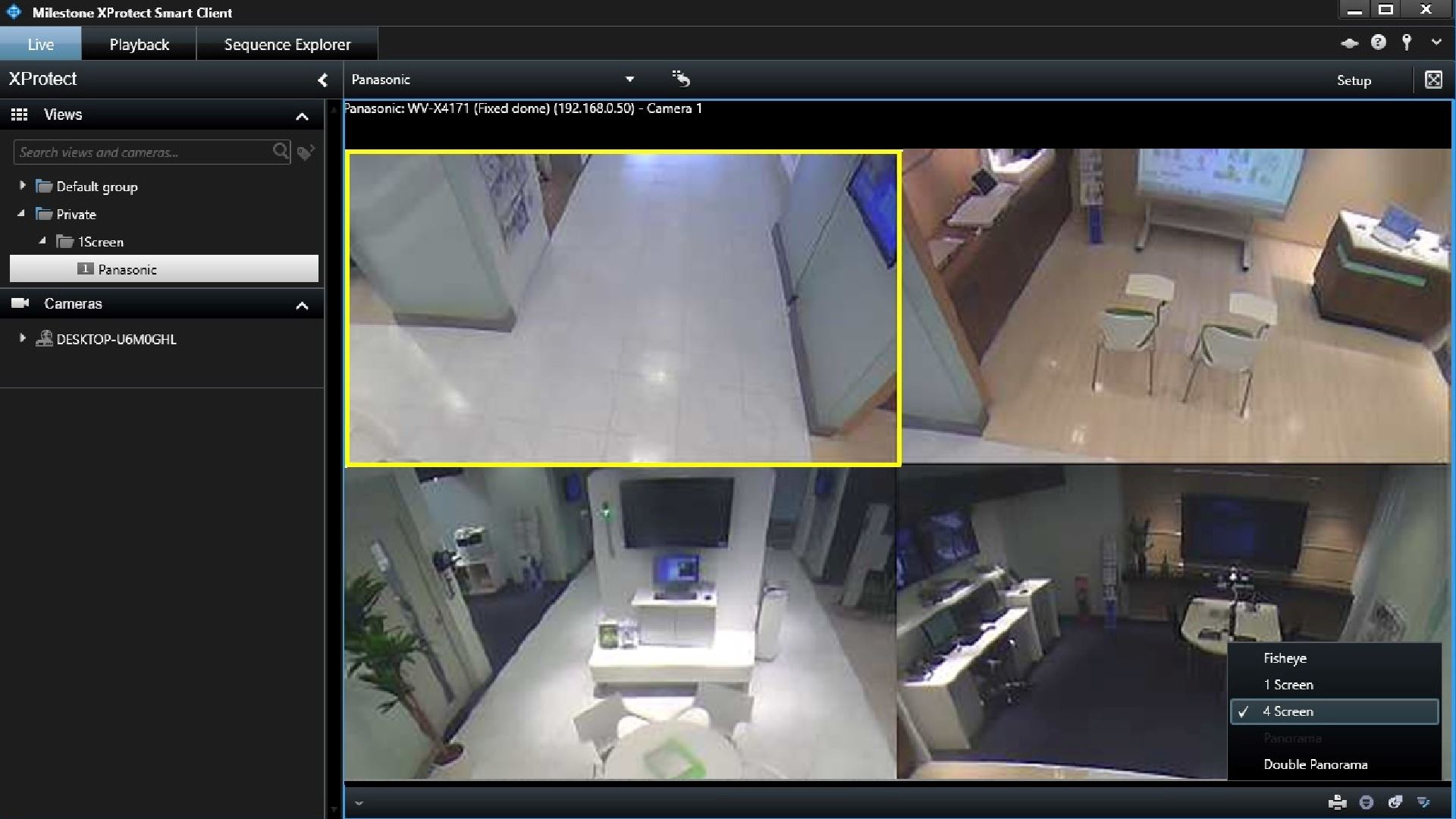Select the top-right camera quadrant with chairs
1456x819 pixels.
pos(1175,306)
